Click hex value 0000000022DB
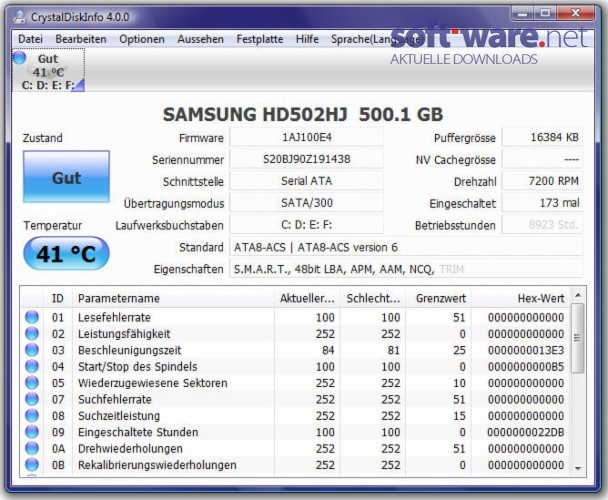The height and width of the screenshot is (500, 608). coord(526,432)
